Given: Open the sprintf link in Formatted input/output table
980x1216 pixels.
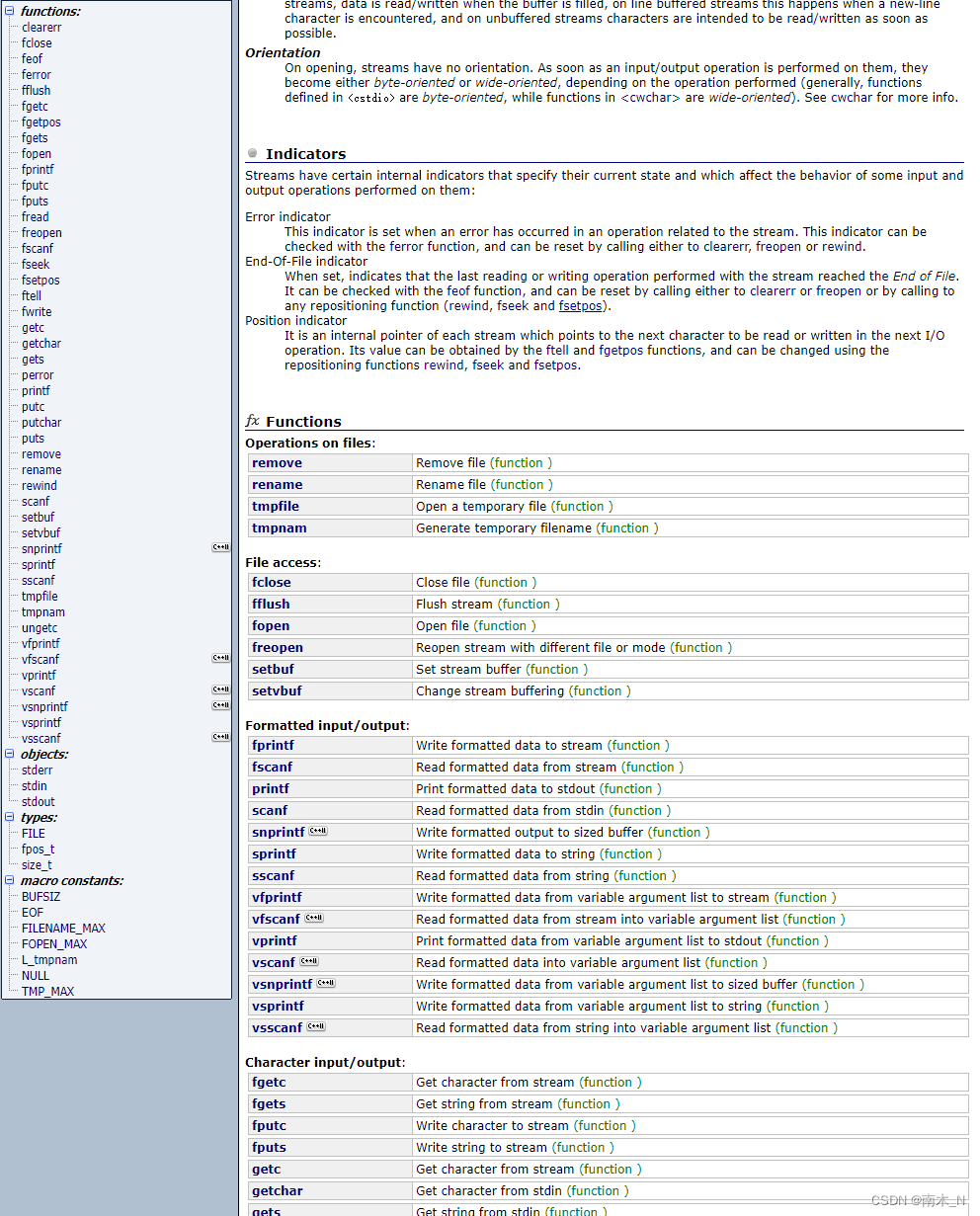Looking at the screenshot, I should tap(274, 854).
